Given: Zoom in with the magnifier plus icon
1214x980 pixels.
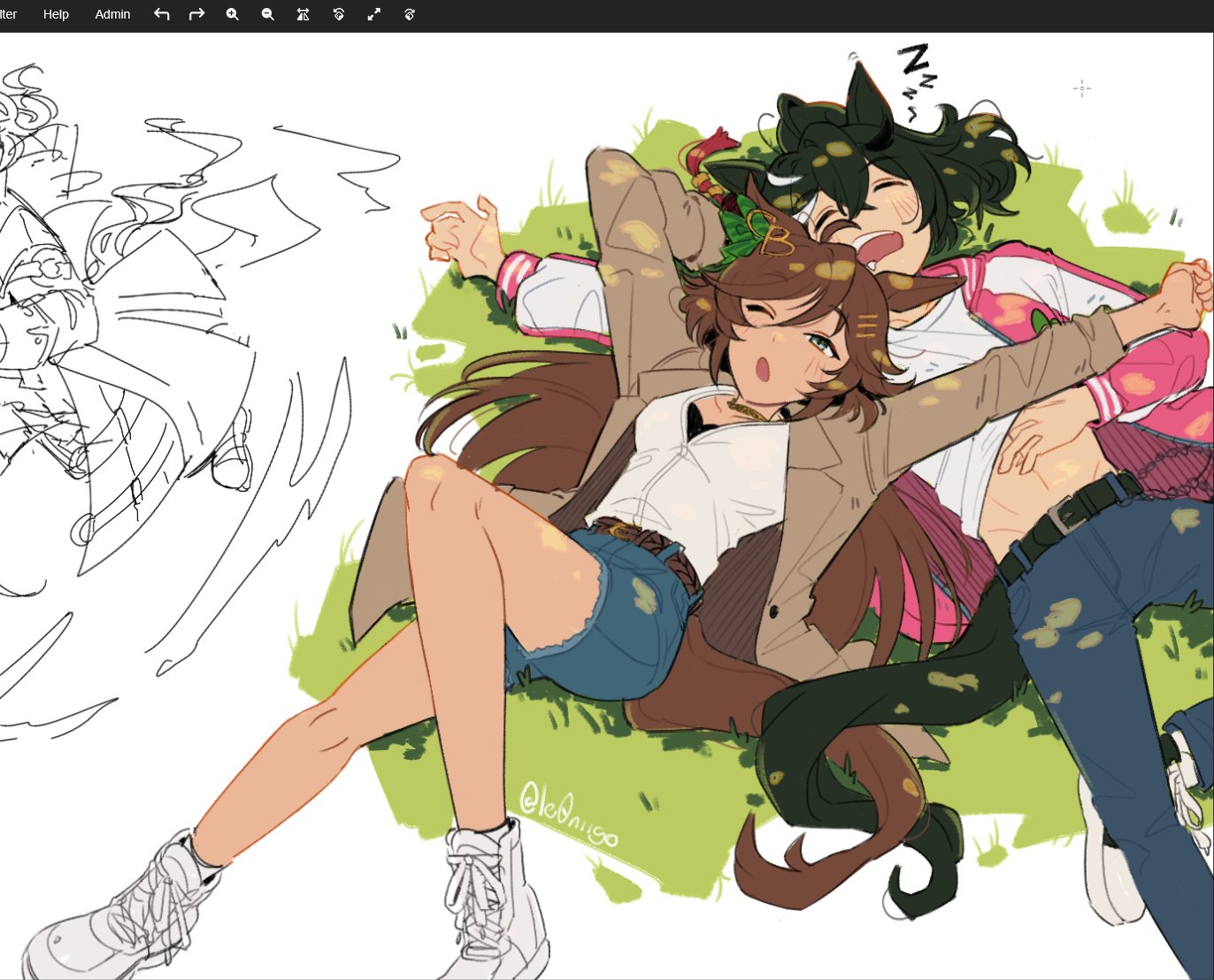Looking at the screenshot, I should (x=233, y=14).
